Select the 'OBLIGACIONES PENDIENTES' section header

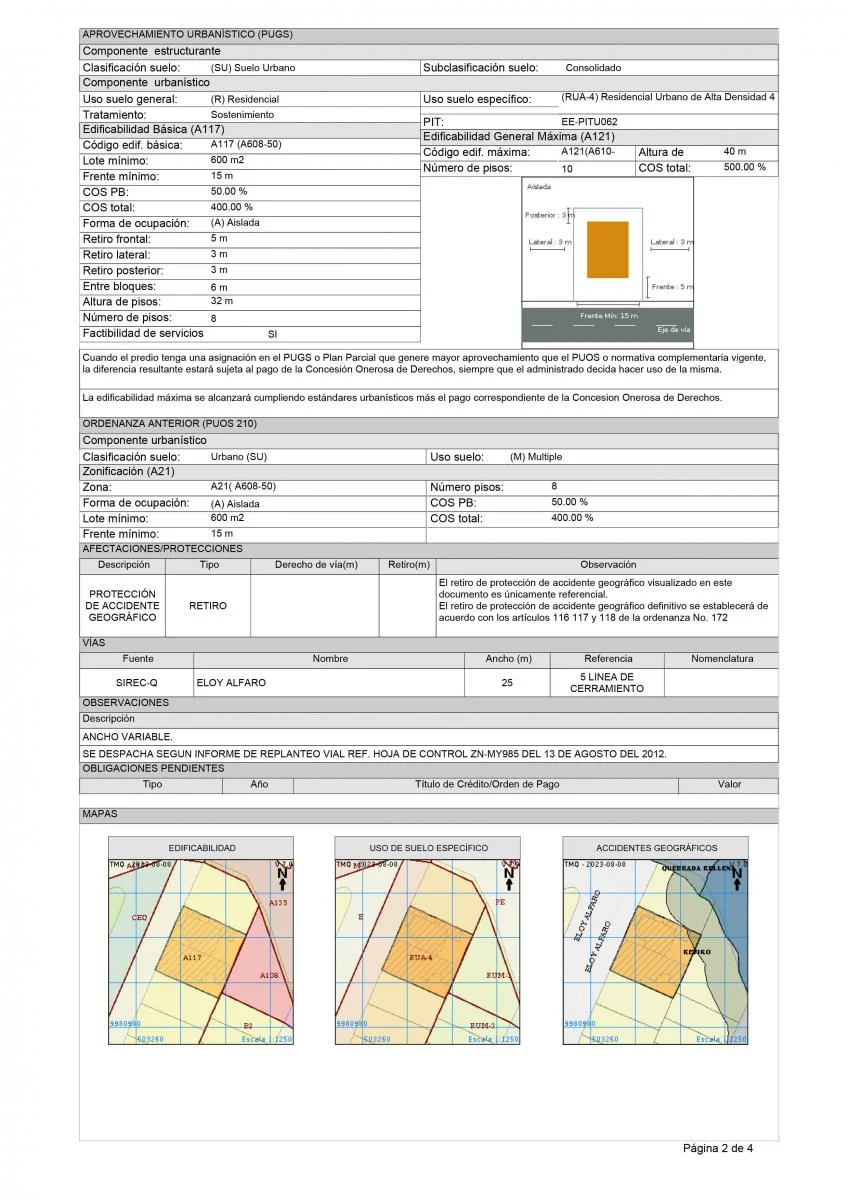point(428,769)
